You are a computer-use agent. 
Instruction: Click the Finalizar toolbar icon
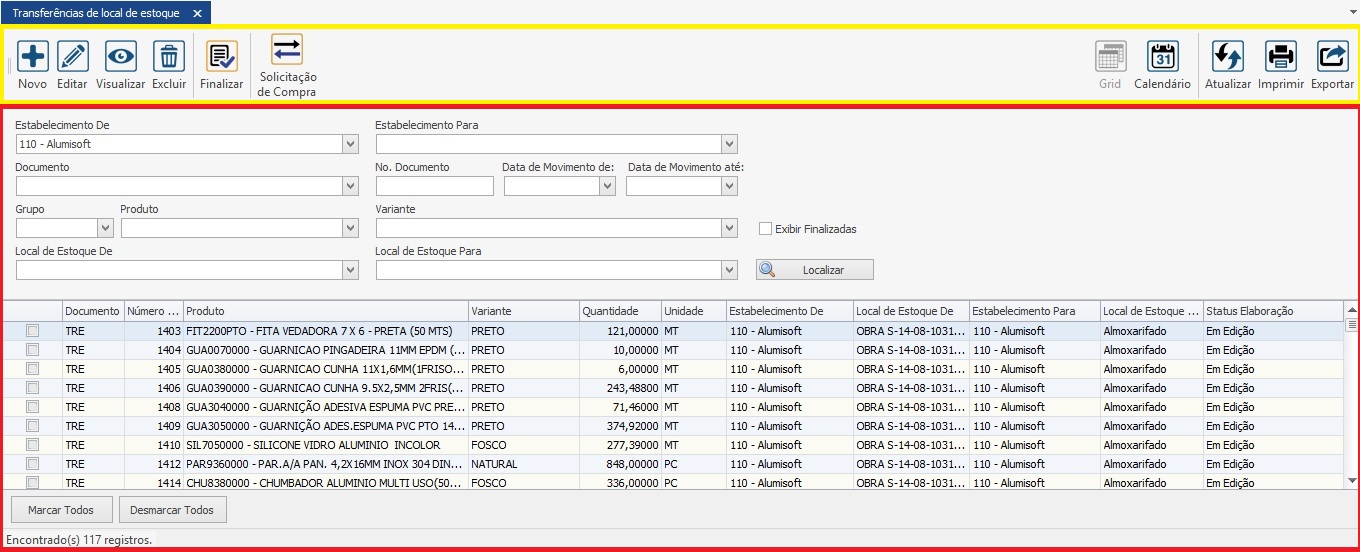pos(221,56)
